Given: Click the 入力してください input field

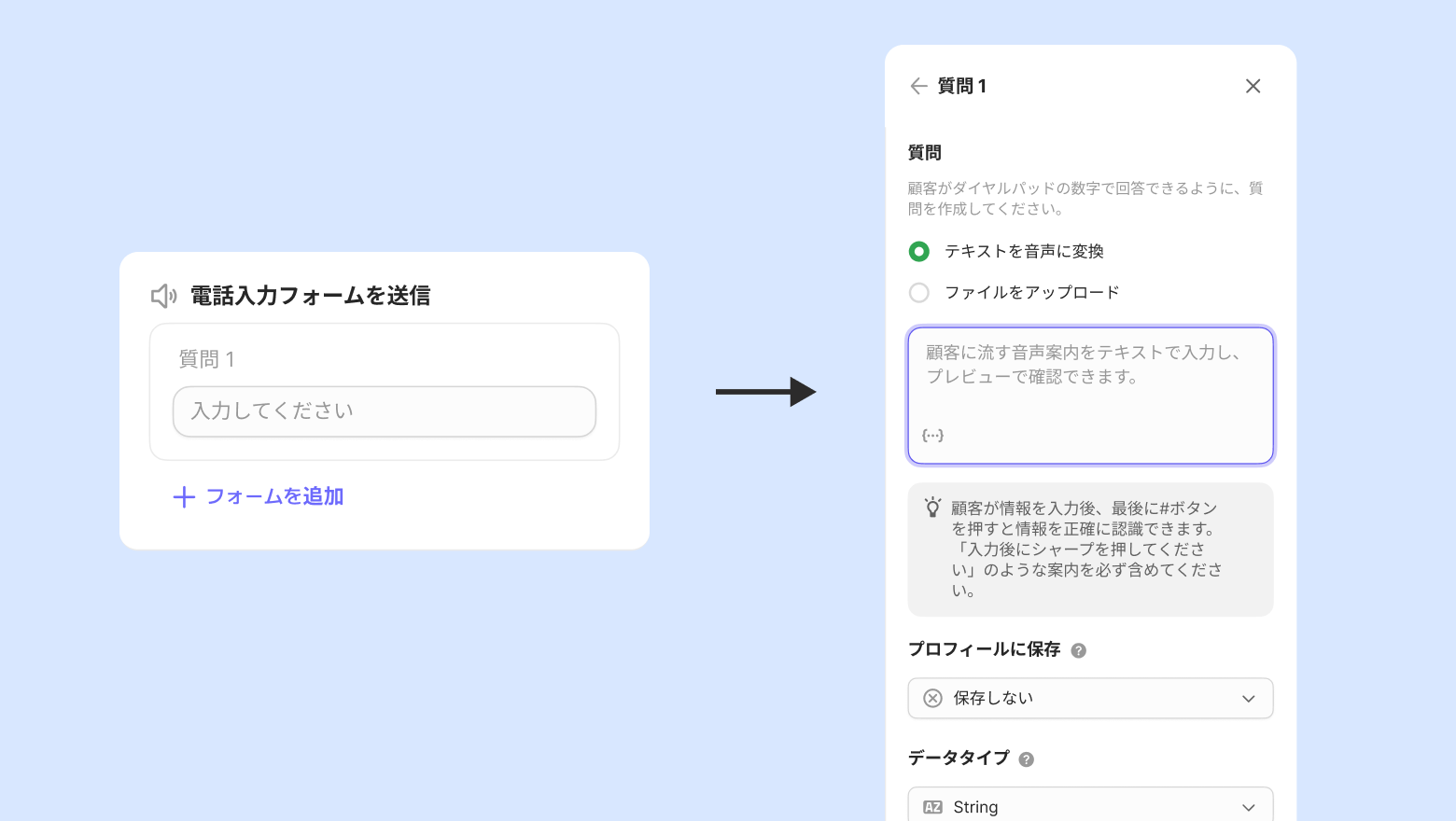Looking at the screenshot, I should pyautogui.click(x=384, y=411).
